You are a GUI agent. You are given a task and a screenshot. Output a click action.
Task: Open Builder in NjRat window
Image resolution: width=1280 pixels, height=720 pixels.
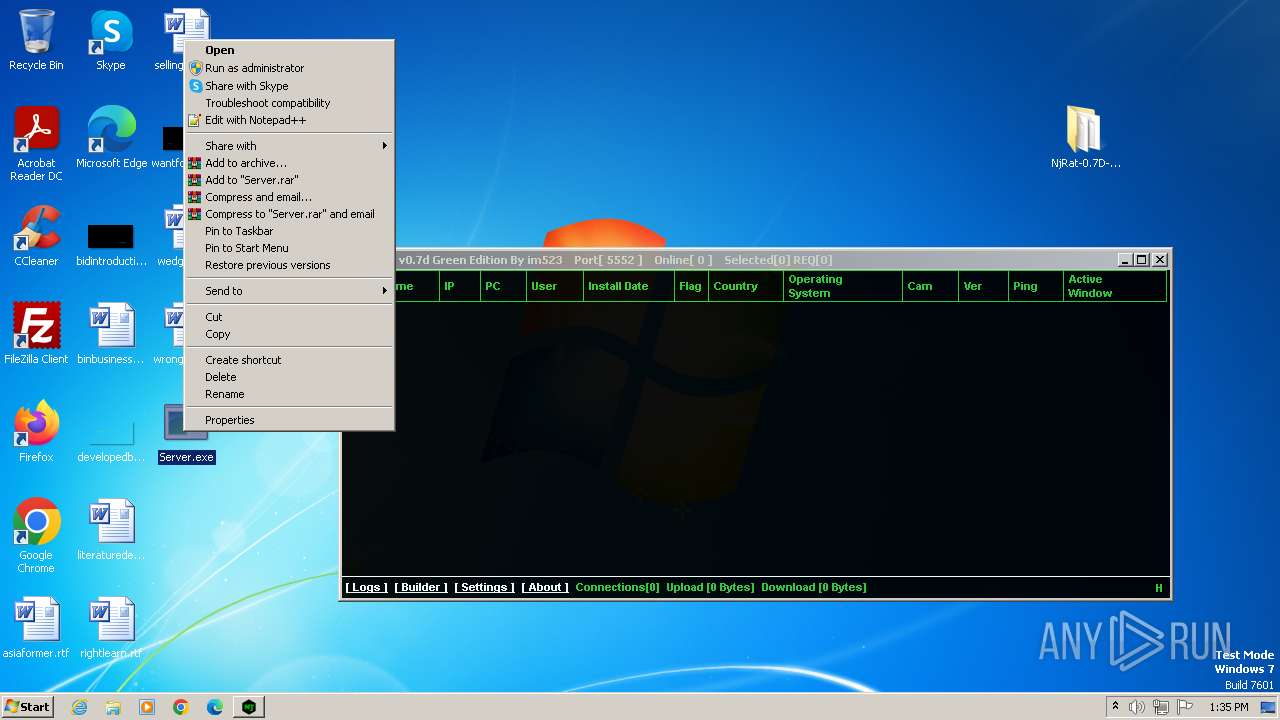tap(421, 587)
